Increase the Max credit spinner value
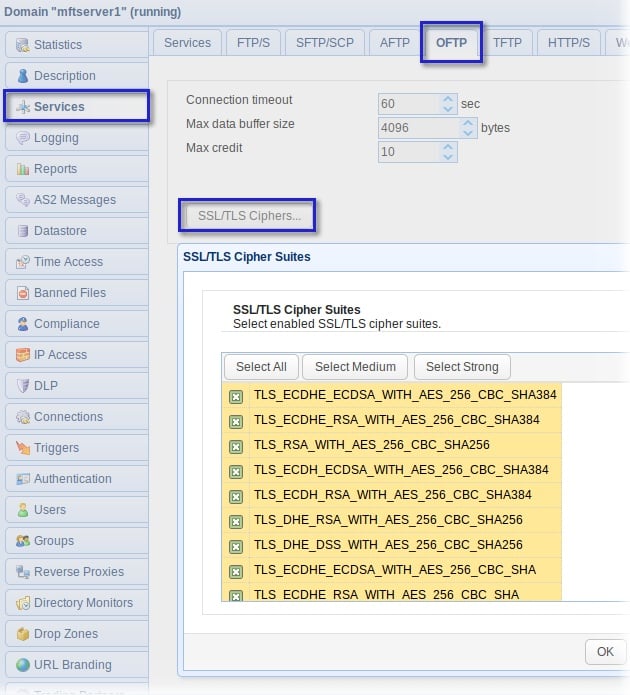630x695 pixels. point(448,147)
